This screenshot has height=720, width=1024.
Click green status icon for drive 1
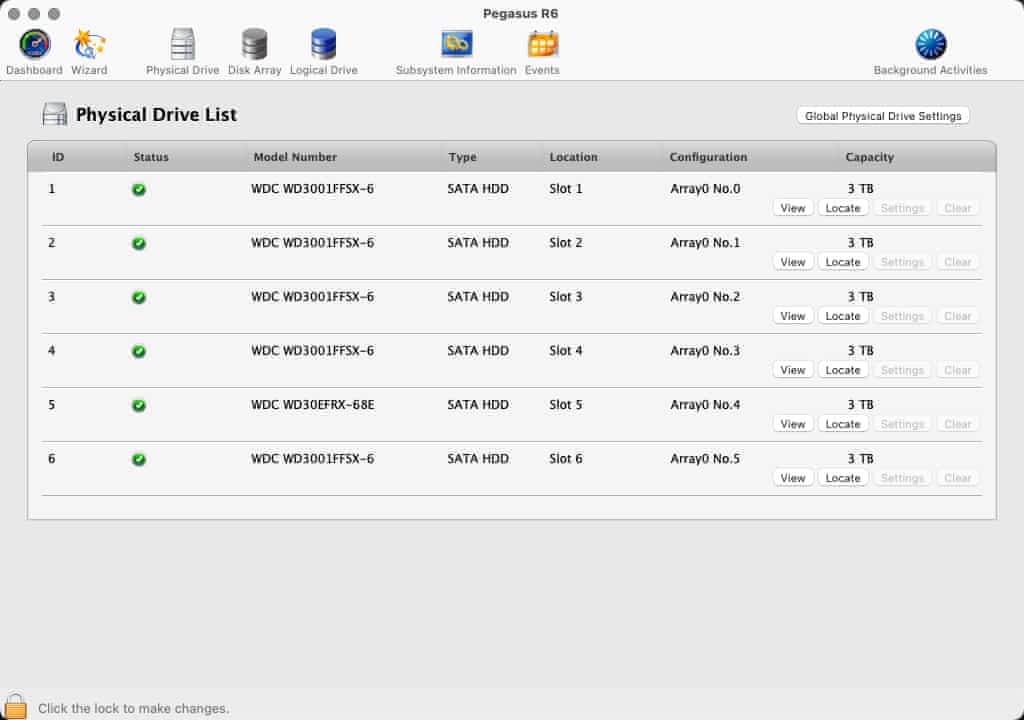pos(139,189)
